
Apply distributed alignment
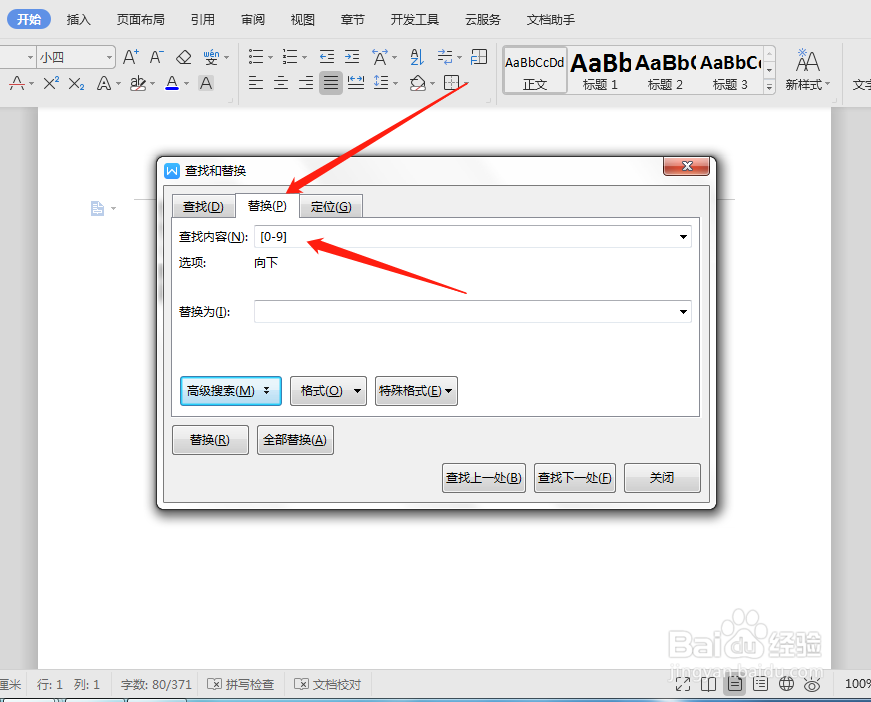pos(356,83)
